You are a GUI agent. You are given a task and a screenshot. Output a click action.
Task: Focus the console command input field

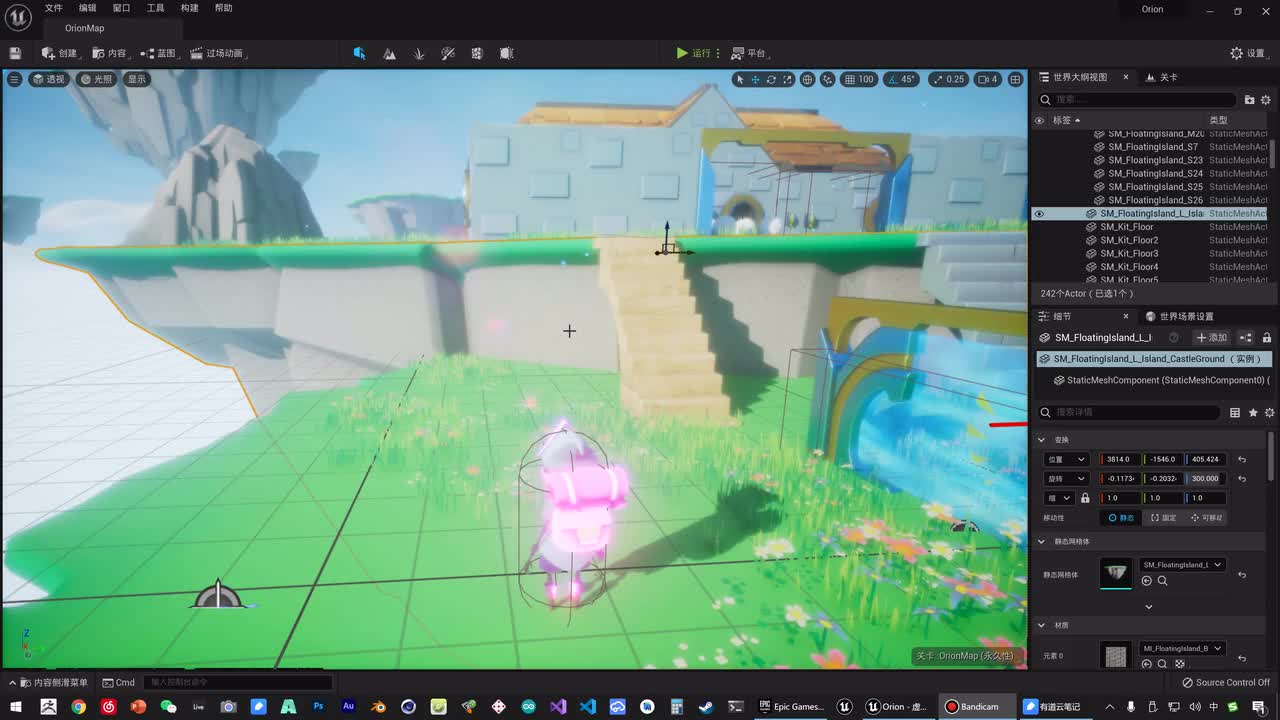coord(238,682)
